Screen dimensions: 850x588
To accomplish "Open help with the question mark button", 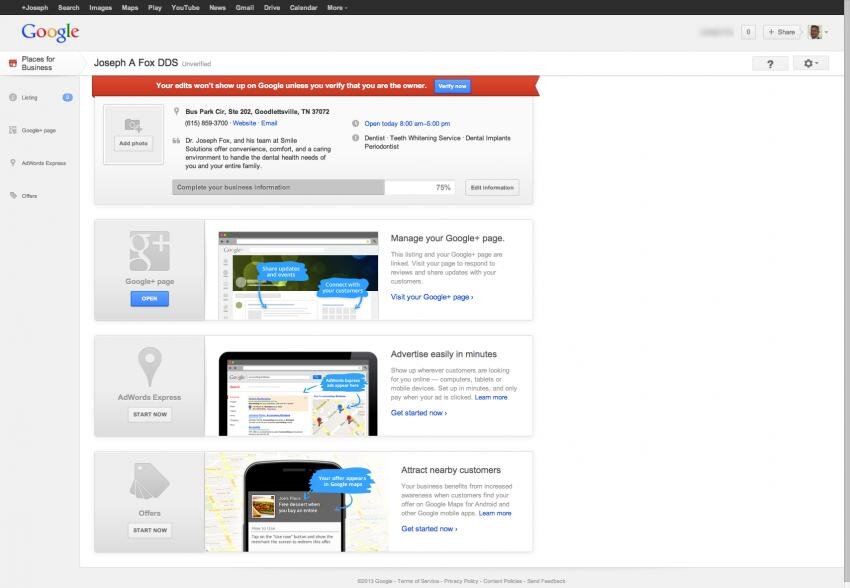I will [770, 63].
